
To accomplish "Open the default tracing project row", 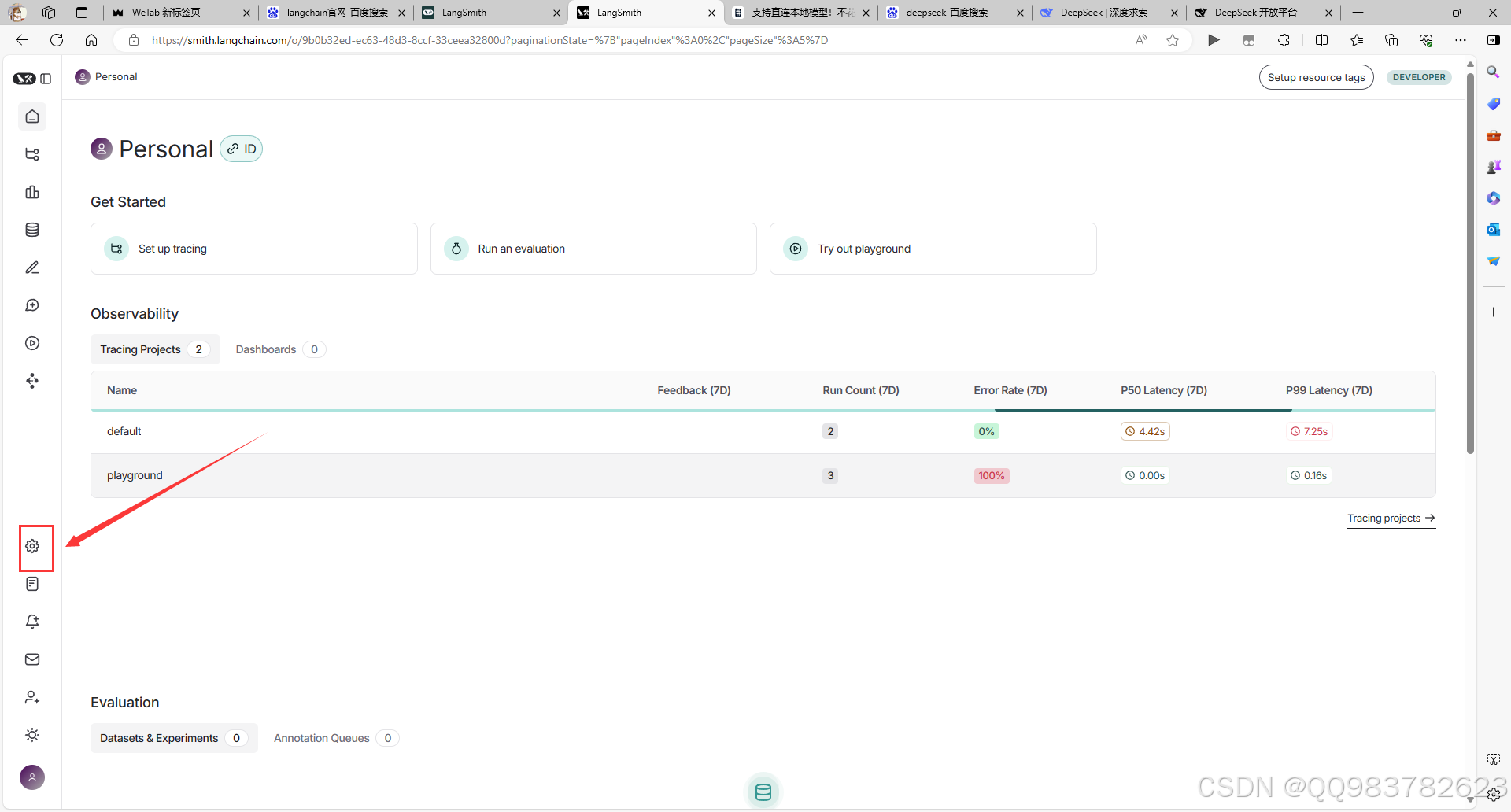I will coord(763,431).
